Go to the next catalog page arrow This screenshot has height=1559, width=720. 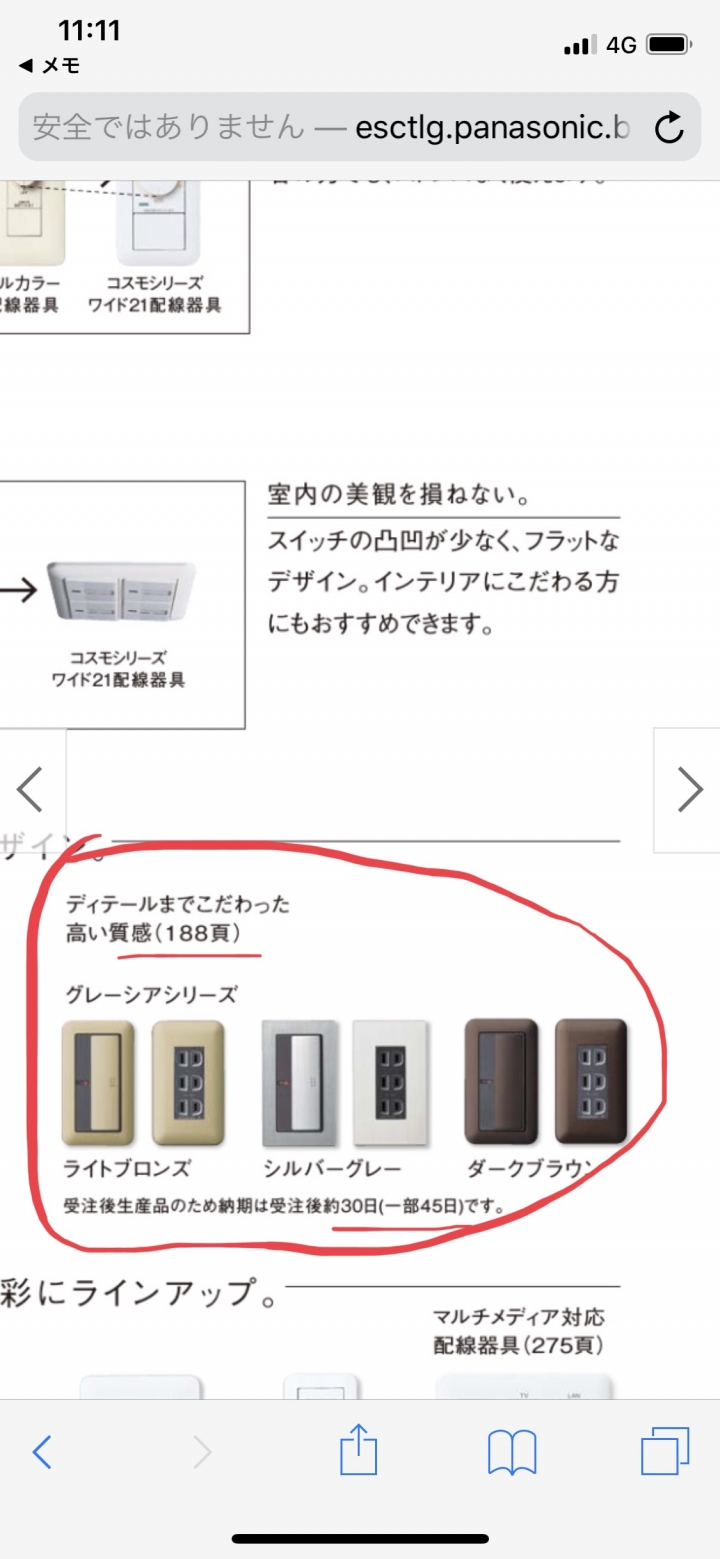[688, 790]
